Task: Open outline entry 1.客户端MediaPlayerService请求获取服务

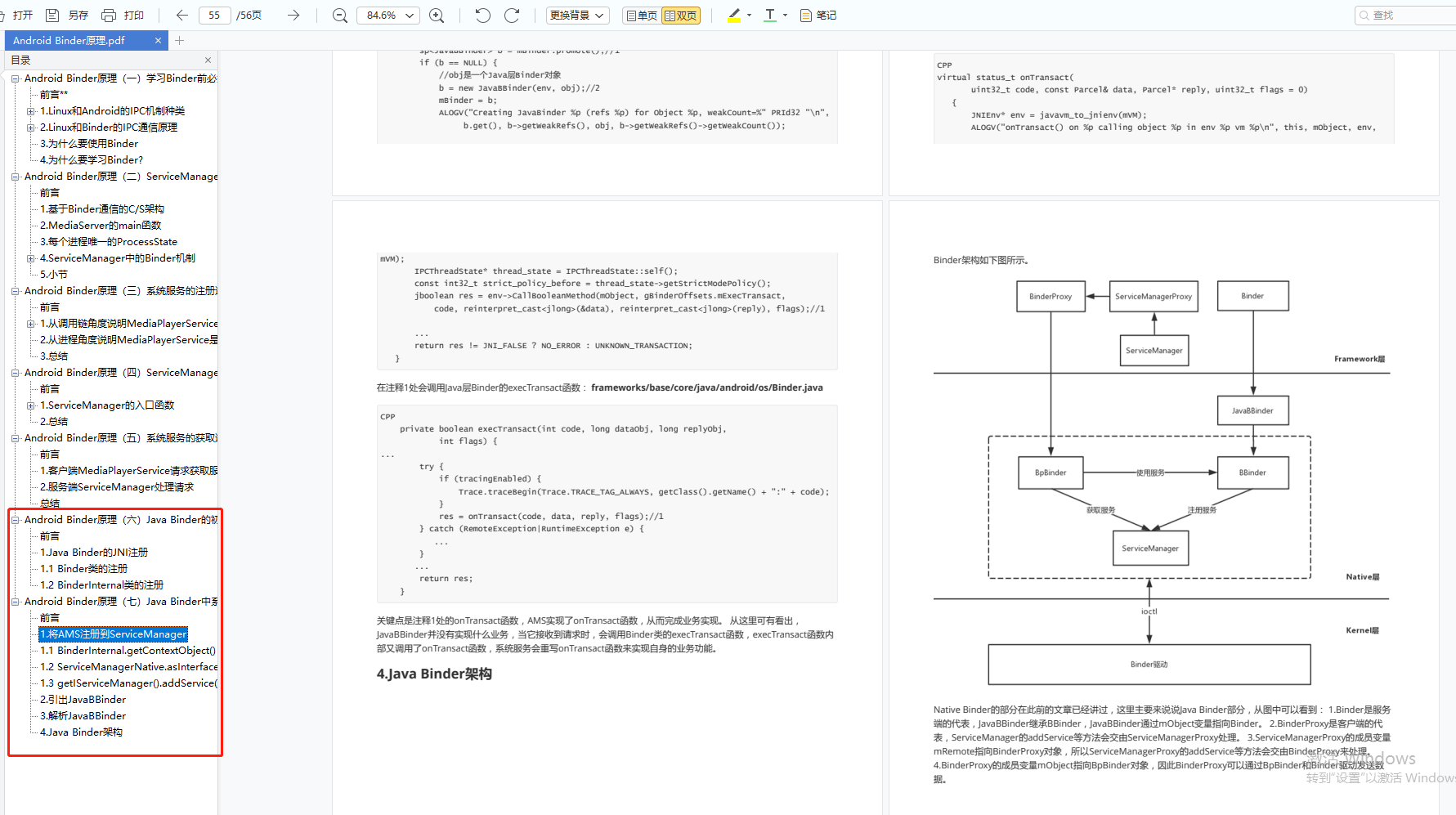Action: pos(129,471)
